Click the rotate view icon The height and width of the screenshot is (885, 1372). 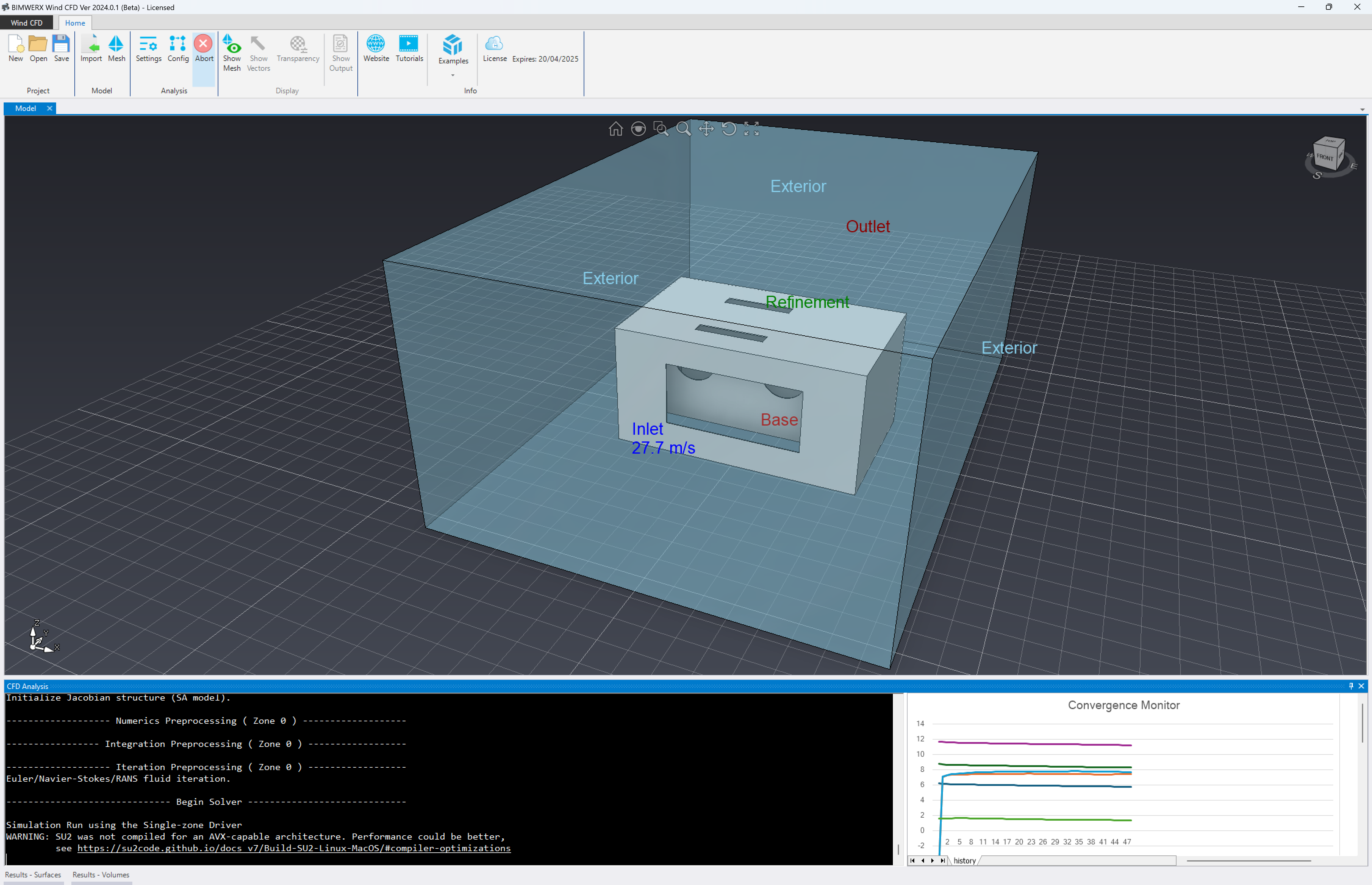tap(729, 129)
